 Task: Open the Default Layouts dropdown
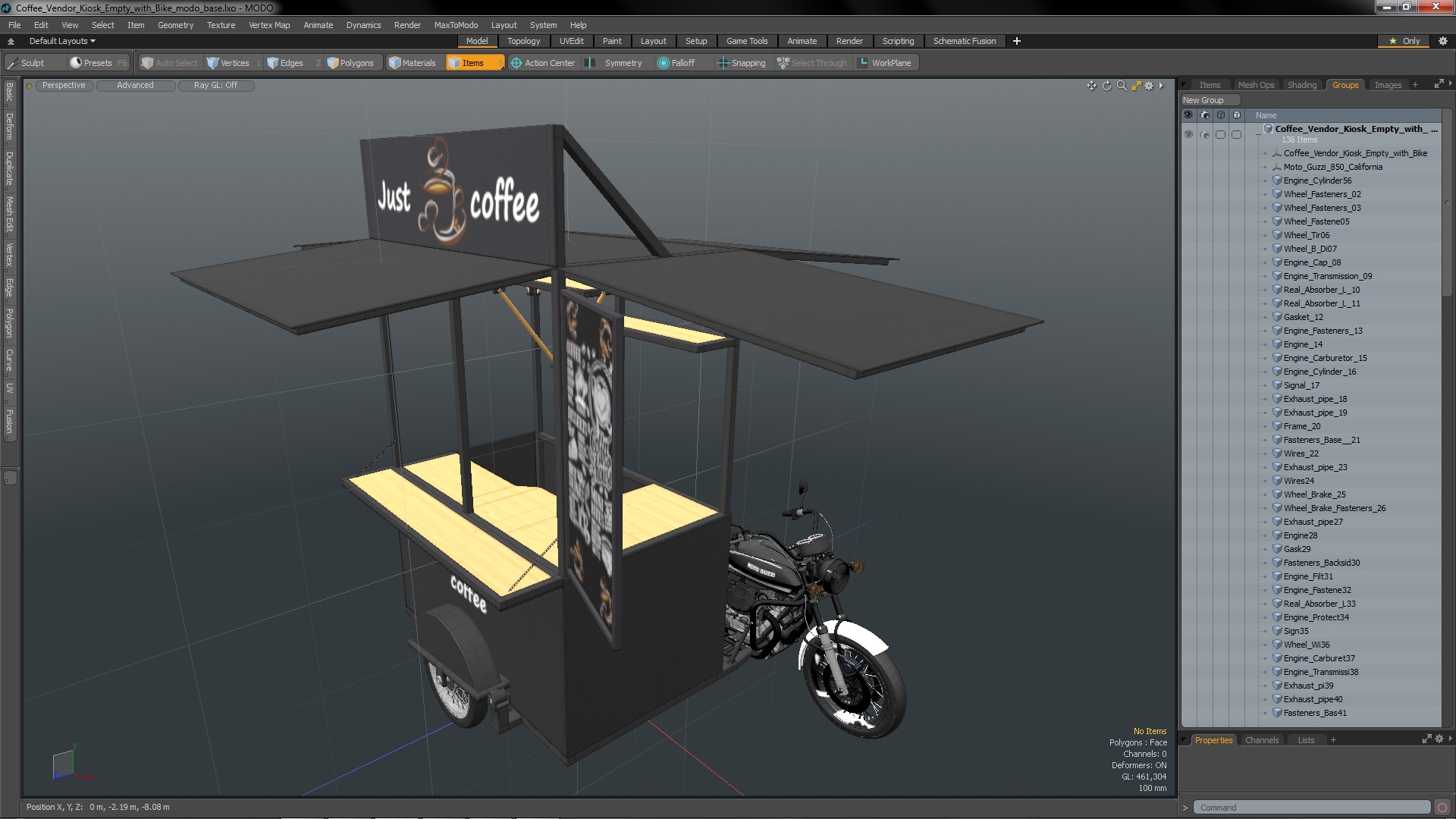(62, 42)
